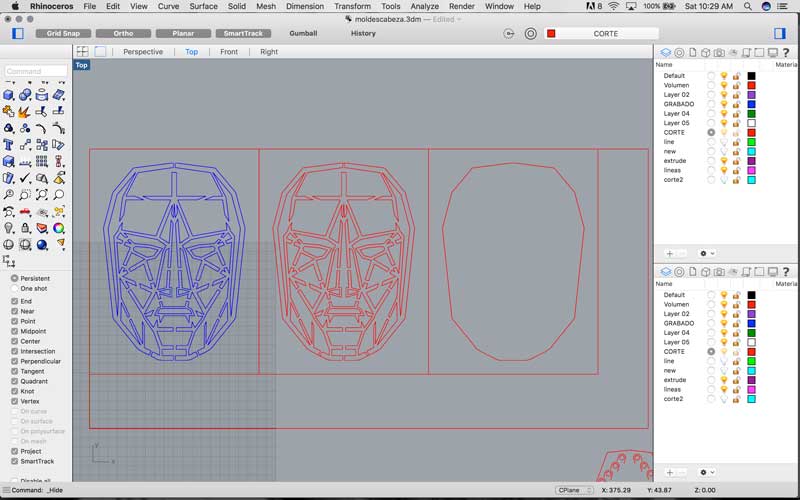This screenshot has width=800, height=500.
Task: Open the Surface menu
Action: [204, 6]
